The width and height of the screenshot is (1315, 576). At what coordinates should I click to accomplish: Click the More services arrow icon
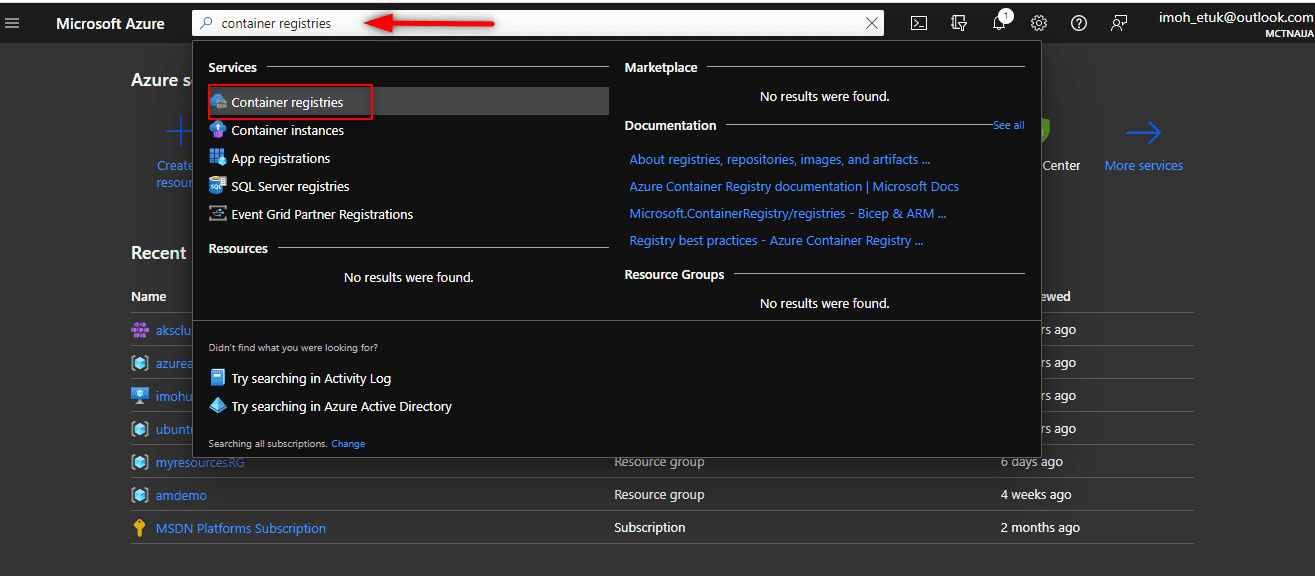tap(1143, 133)
